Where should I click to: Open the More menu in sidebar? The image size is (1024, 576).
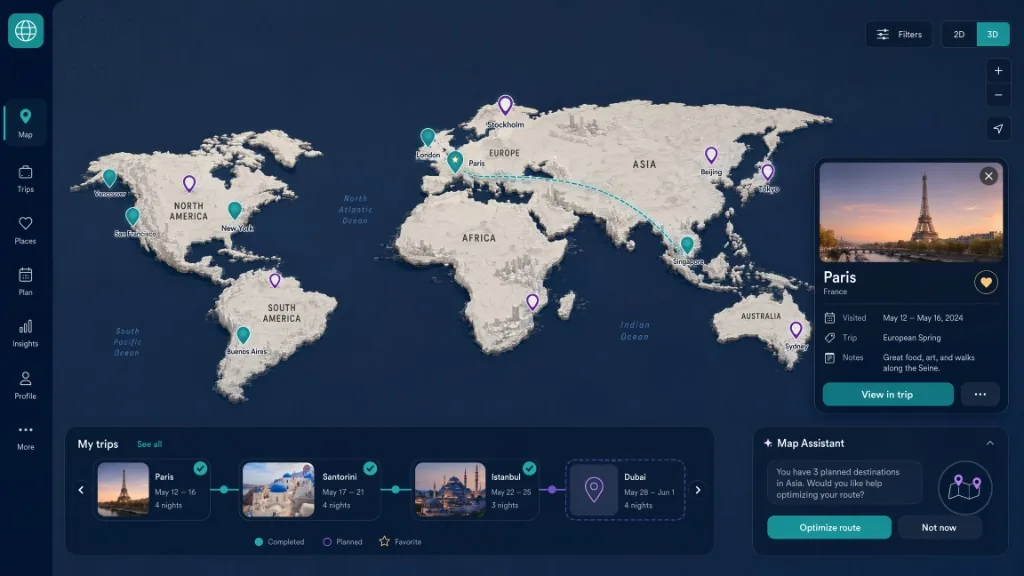click(x=25, y=437)
